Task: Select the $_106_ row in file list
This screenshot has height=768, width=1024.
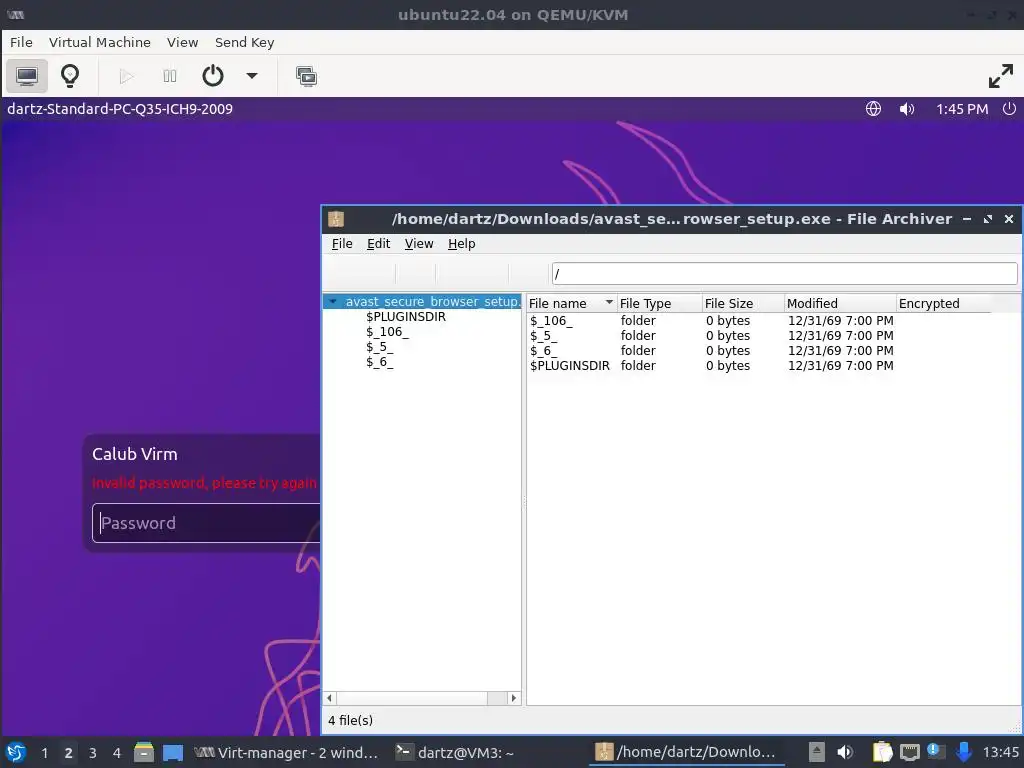Action: 759,321
